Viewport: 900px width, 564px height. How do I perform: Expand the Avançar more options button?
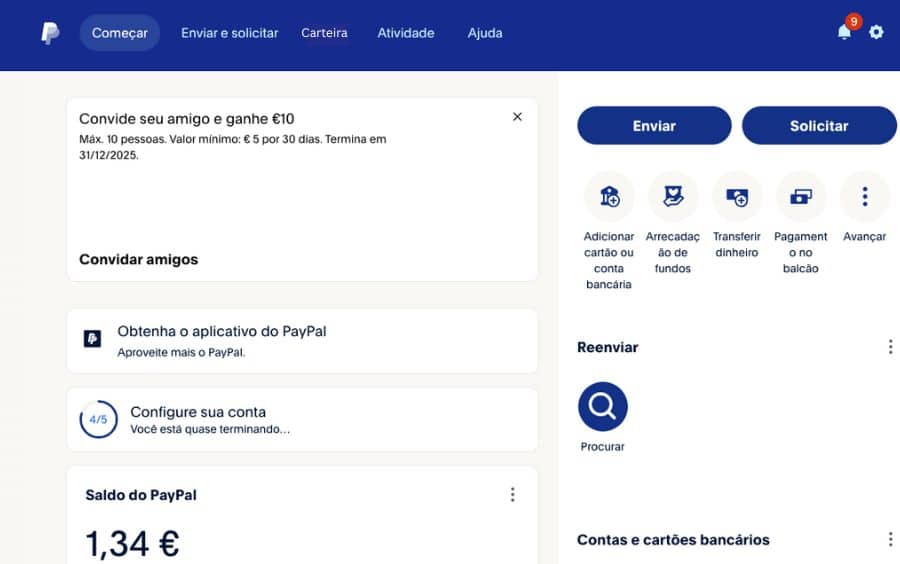[x=865, y=197]
